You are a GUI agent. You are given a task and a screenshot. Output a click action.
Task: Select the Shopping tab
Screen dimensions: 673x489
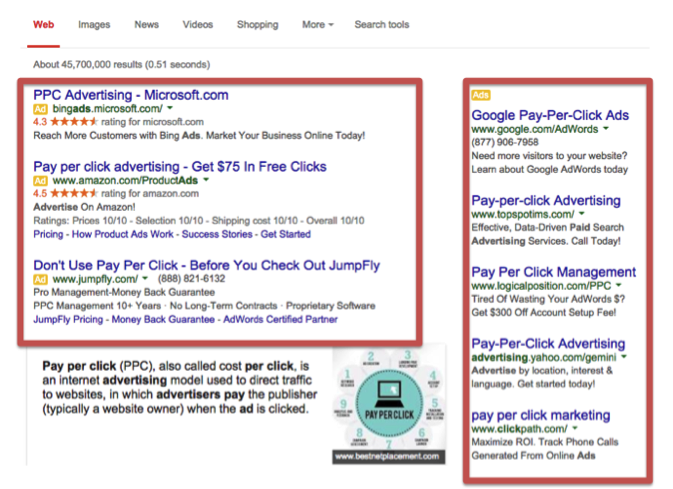(x=257, y=24)
